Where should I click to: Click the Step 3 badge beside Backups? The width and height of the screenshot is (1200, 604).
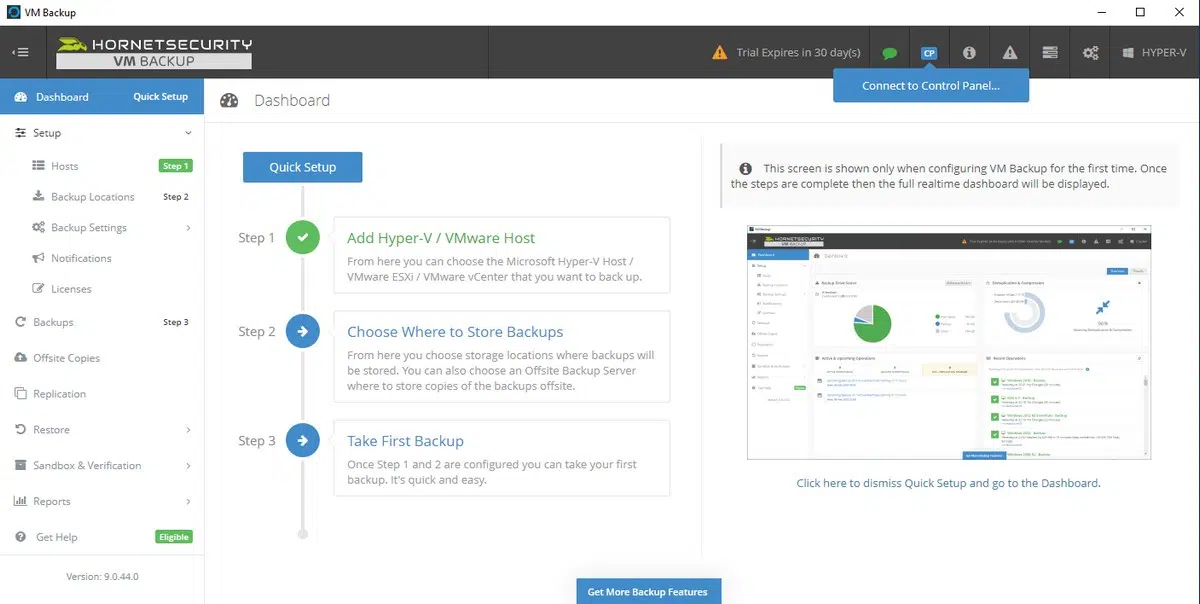pos(175,322)
